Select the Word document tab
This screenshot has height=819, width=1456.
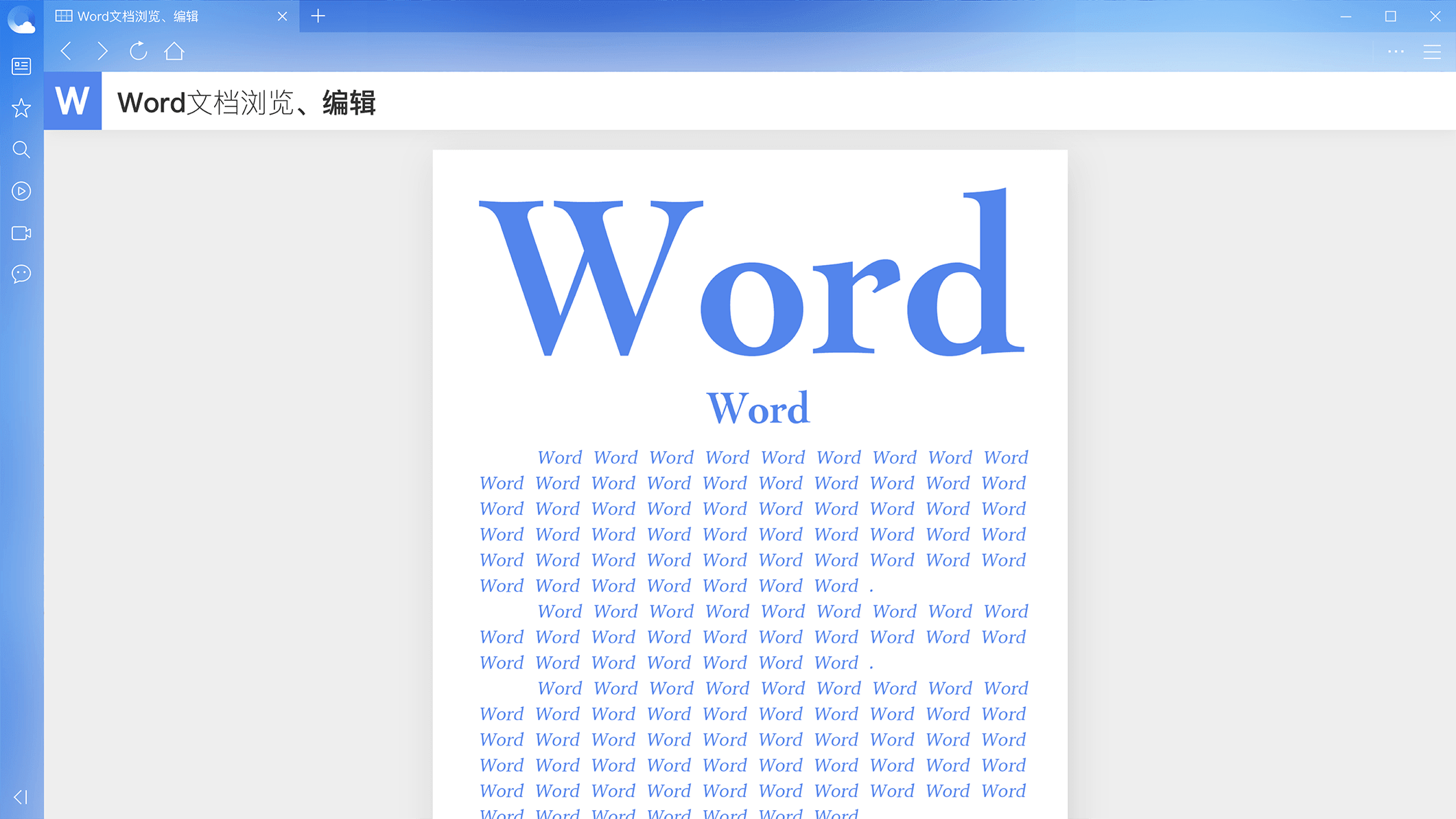coord(169,16)
